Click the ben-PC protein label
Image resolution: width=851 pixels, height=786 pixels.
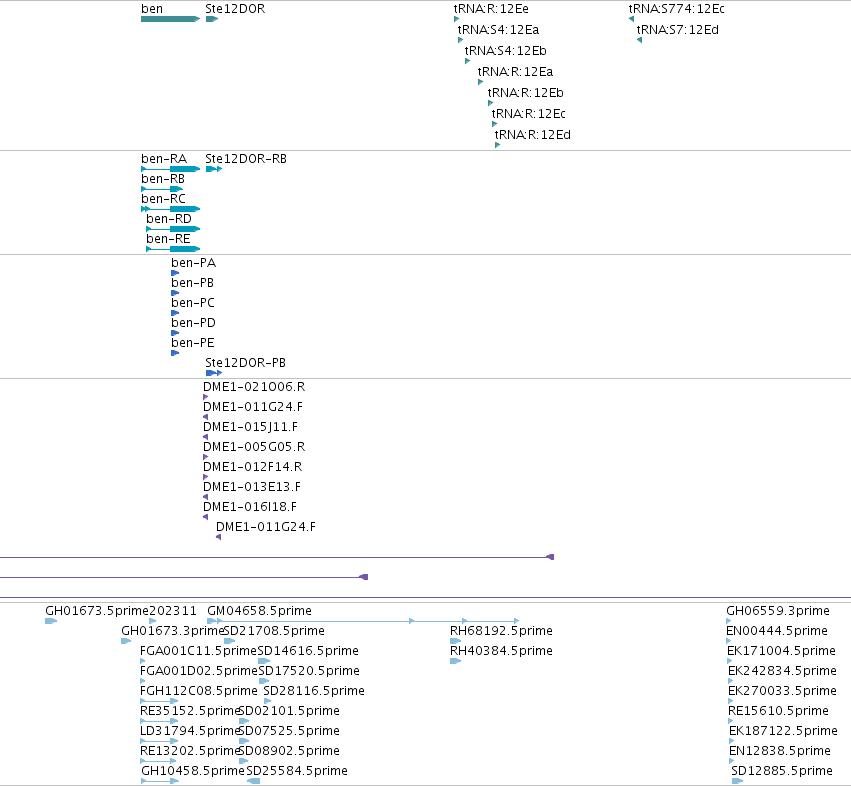click(193, 303)
